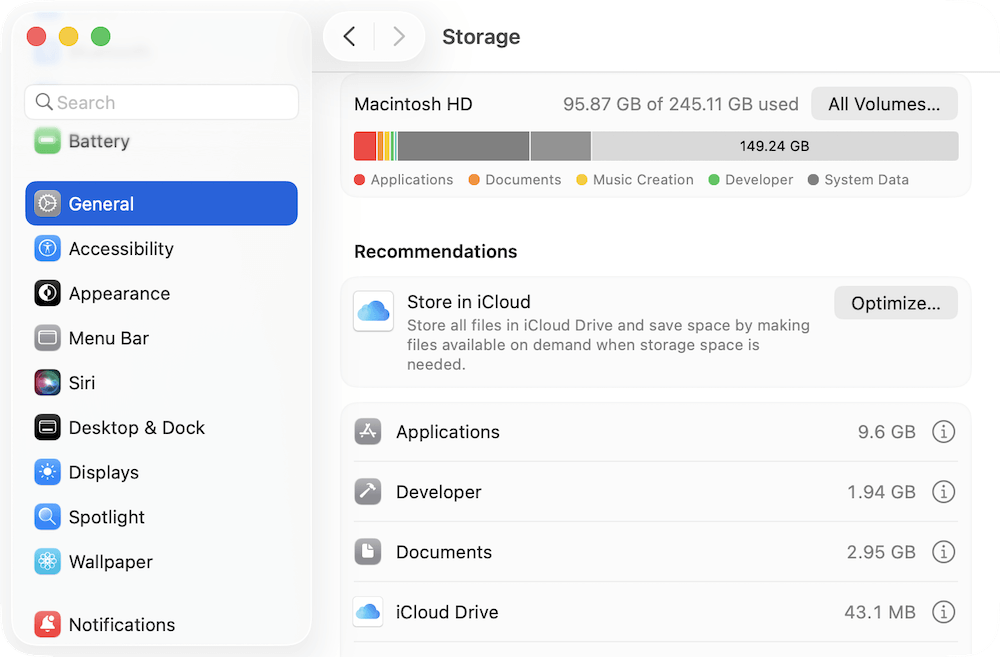The height and width of the screenshot is (657, 1000).
Task: Click the All Volumes dropdown button
Action: [884, 103]
